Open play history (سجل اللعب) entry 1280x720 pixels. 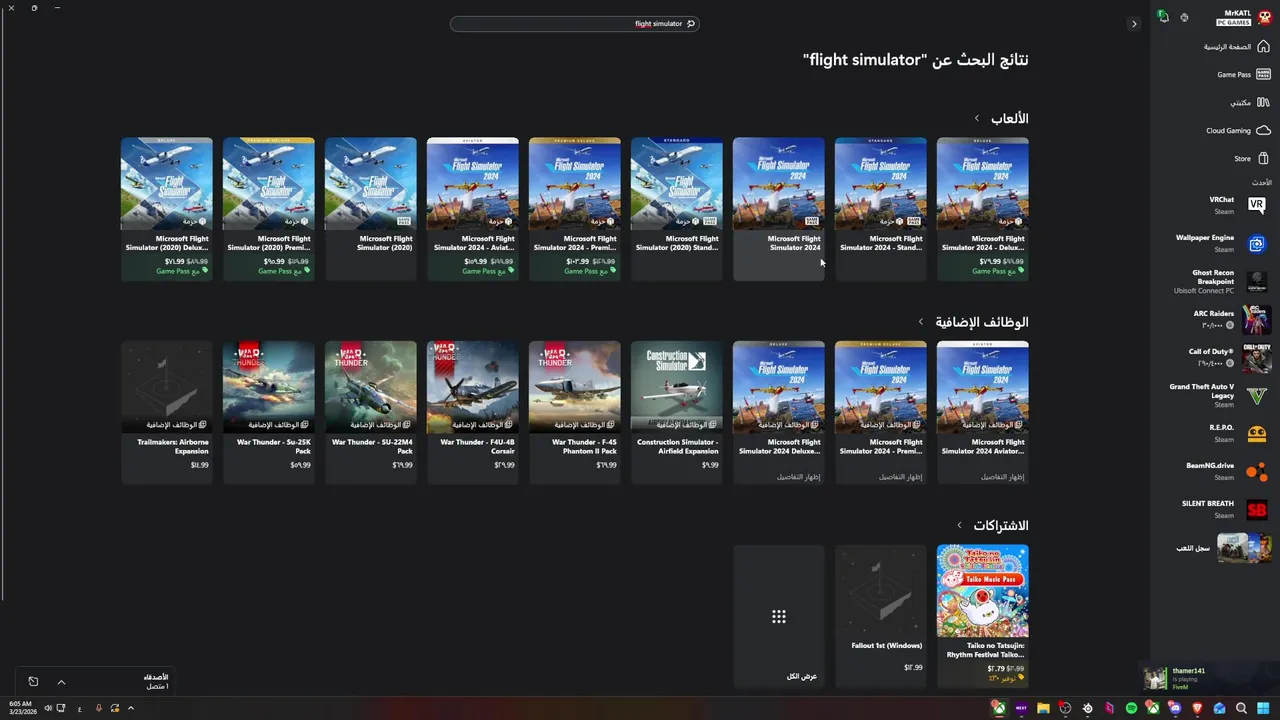click(1223, 548)
